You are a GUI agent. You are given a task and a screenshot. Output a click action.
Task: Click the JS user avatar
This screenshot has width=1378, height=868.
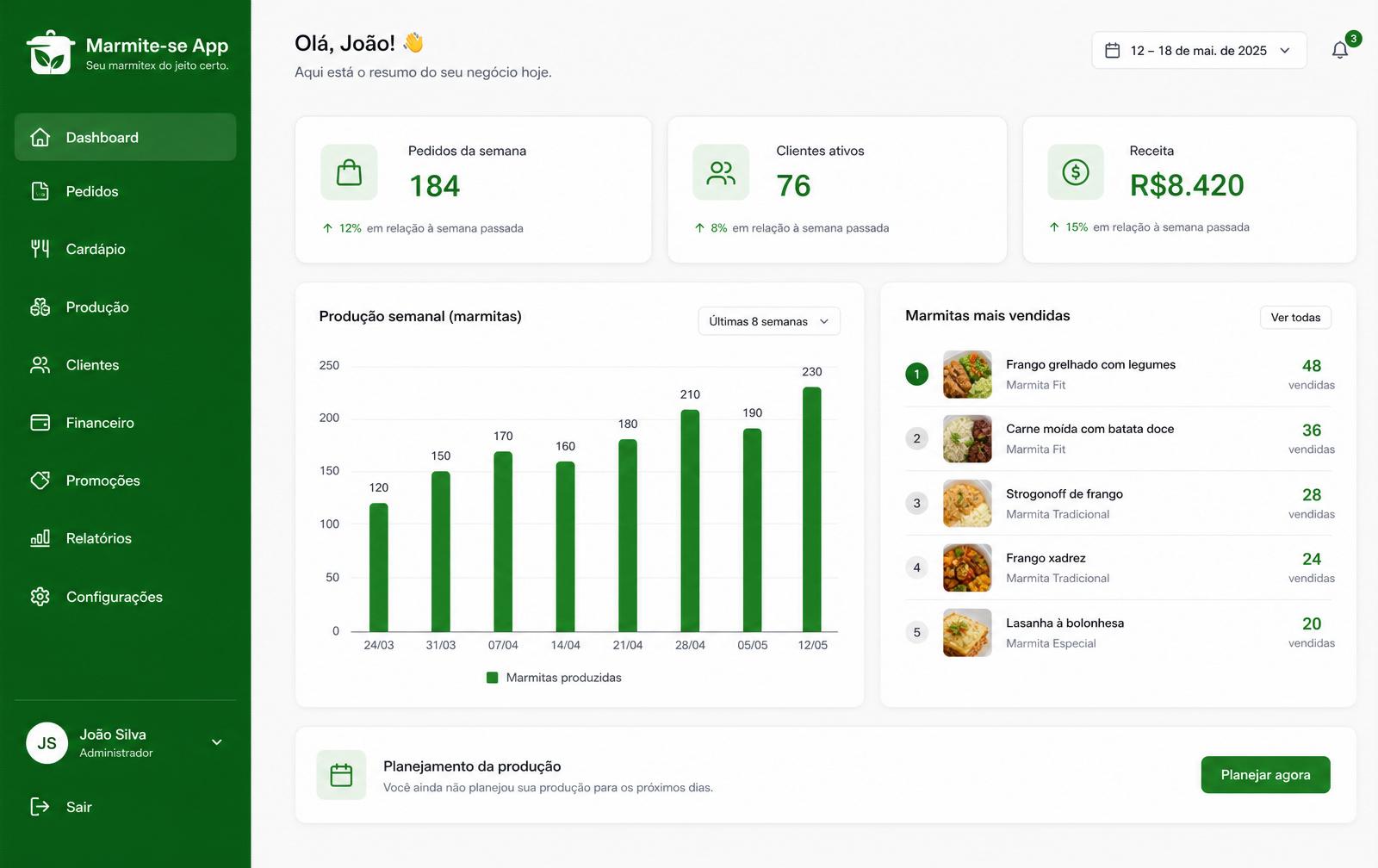[x=47, y=743]
